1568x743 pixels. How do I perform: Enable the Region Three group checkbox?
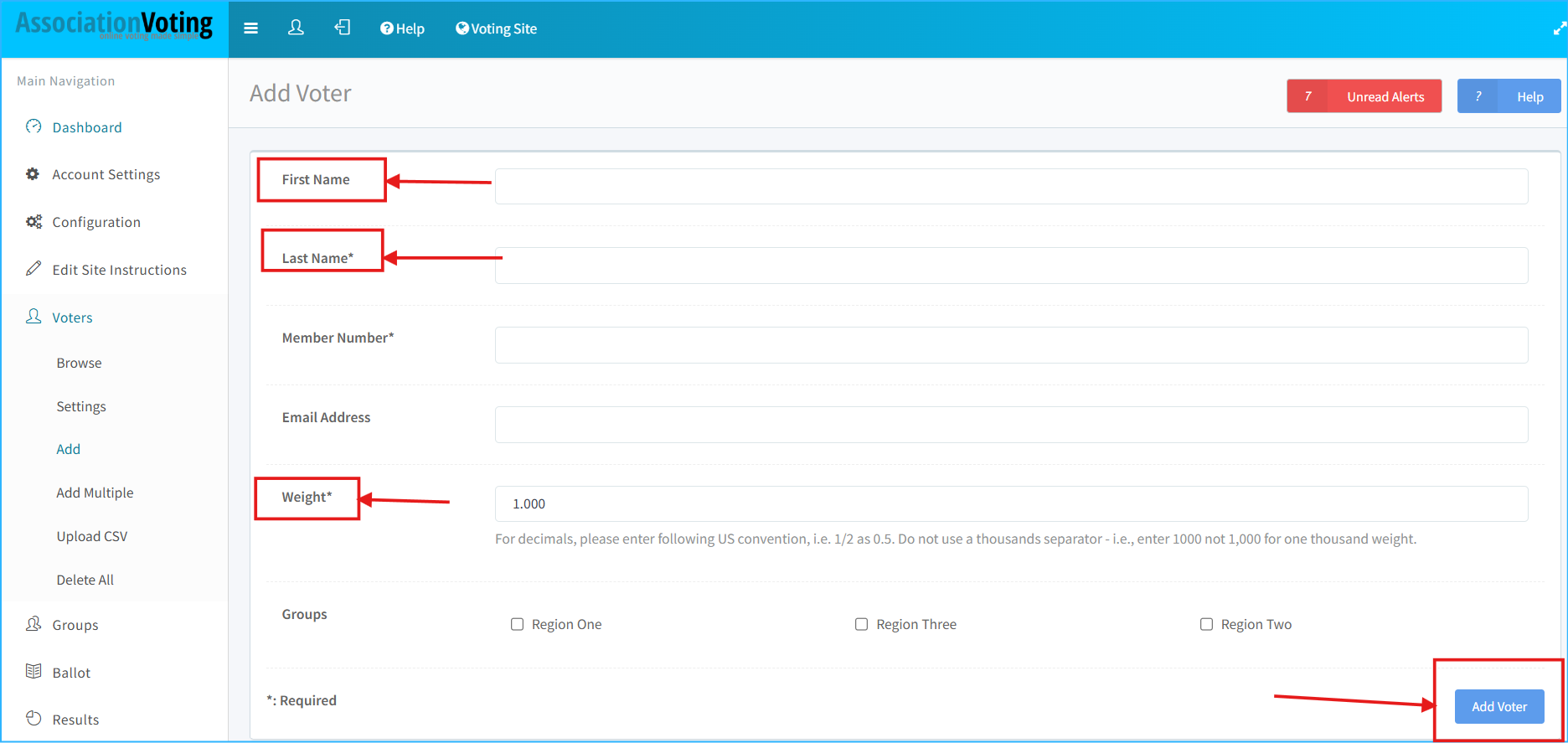click(861, 624)
